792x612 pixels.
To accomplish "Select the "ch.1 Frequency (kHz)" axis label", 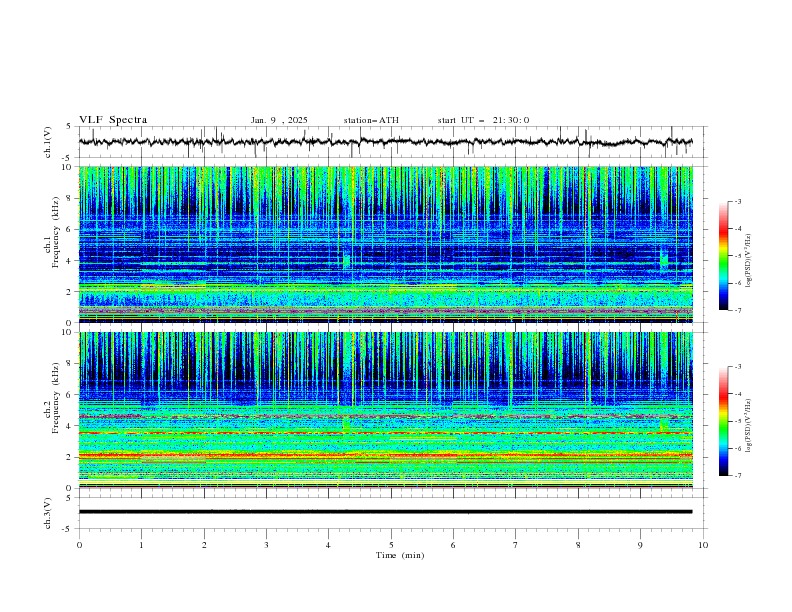I will pyautogui.click(x=51, y=233).
